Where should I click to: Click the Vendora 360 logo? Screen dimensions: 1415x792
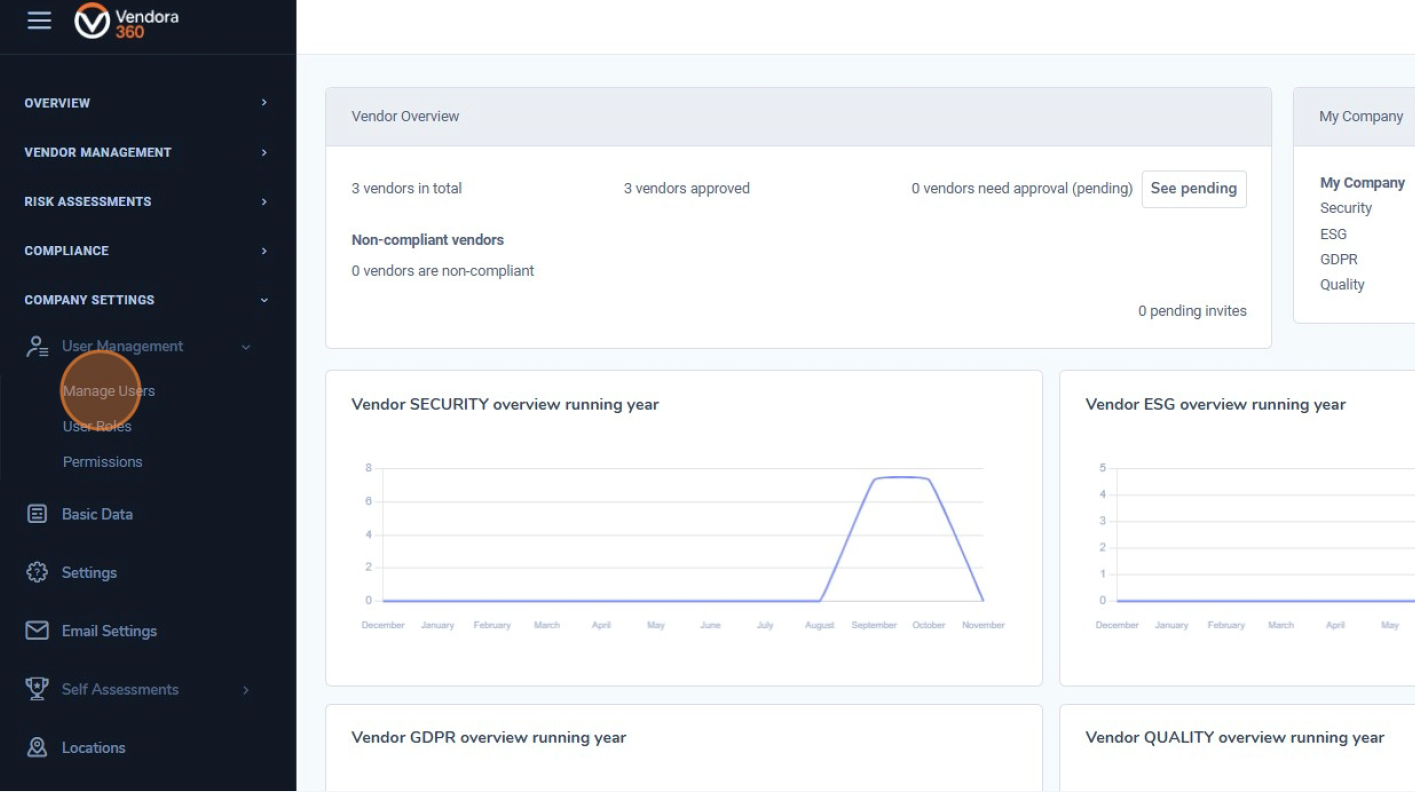126,22
